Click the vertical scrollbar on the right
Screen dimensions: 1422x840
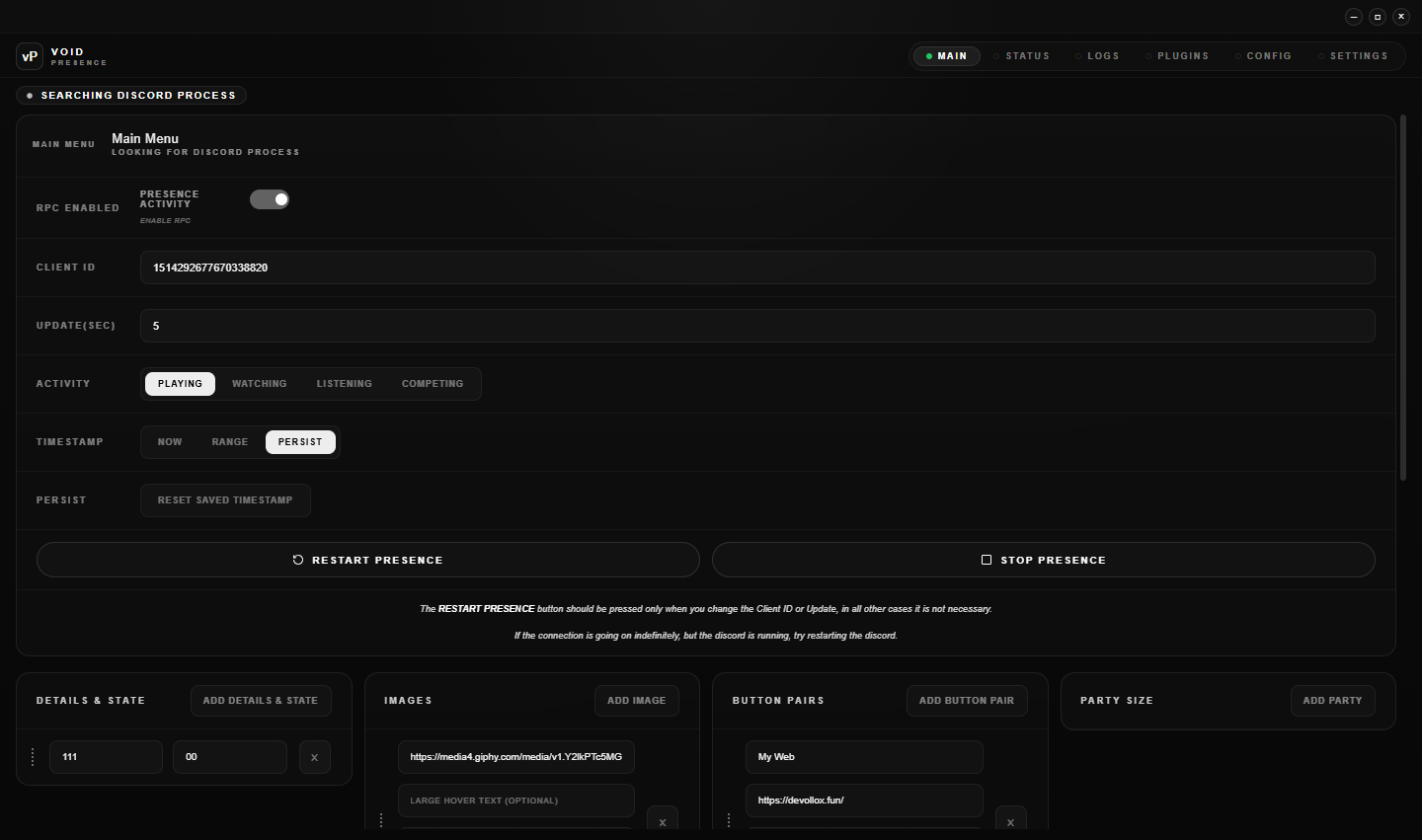1403,298
